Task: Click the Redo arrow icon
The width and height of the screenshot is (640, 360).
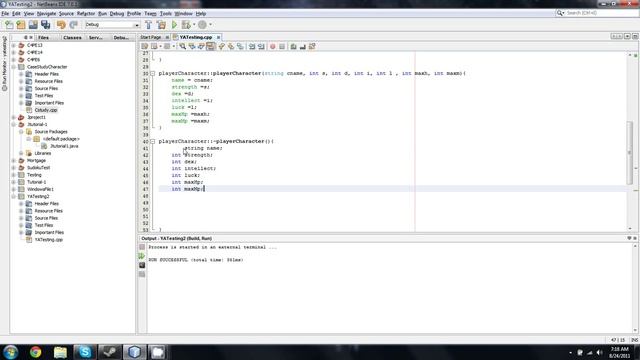Action: click(73, 25)
